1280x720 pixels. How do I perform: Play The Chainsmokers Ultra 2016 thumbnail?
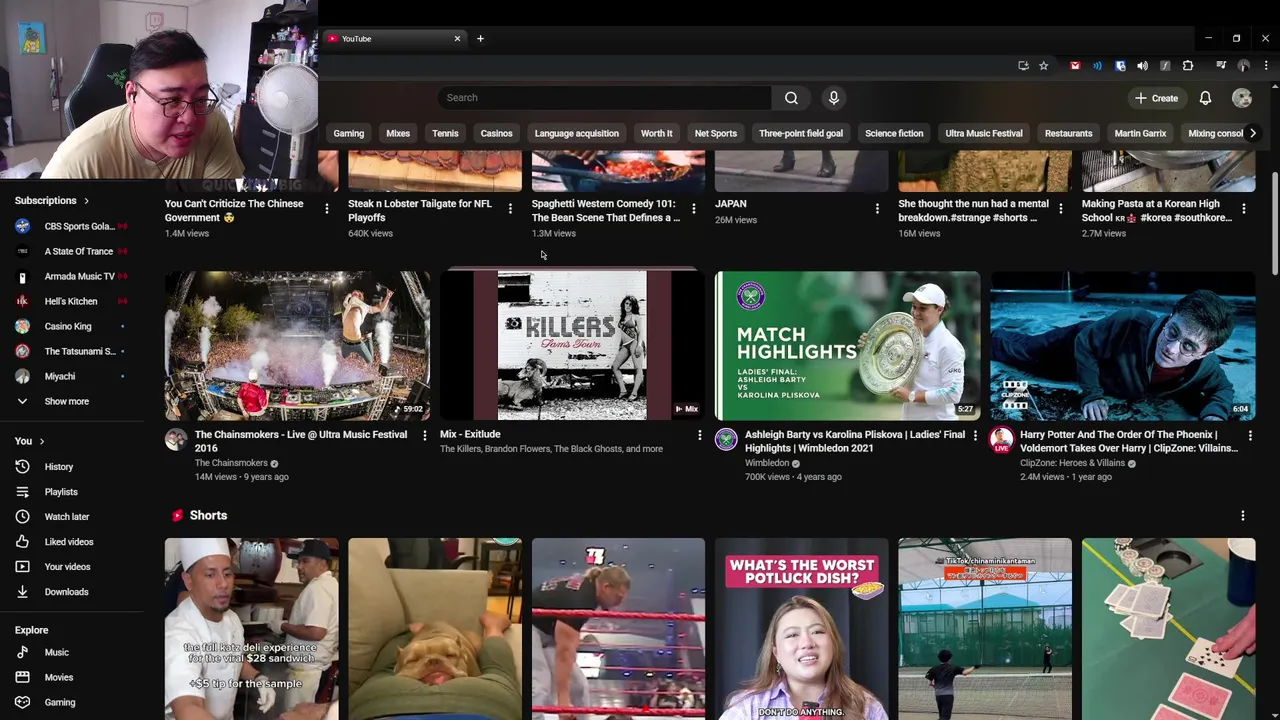[297, 345]
